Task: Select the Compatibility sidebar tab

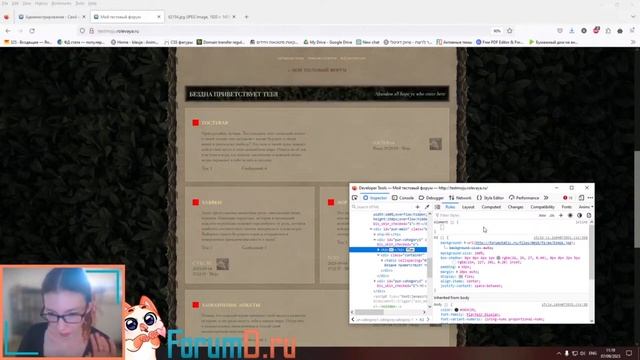Action: 542,207
